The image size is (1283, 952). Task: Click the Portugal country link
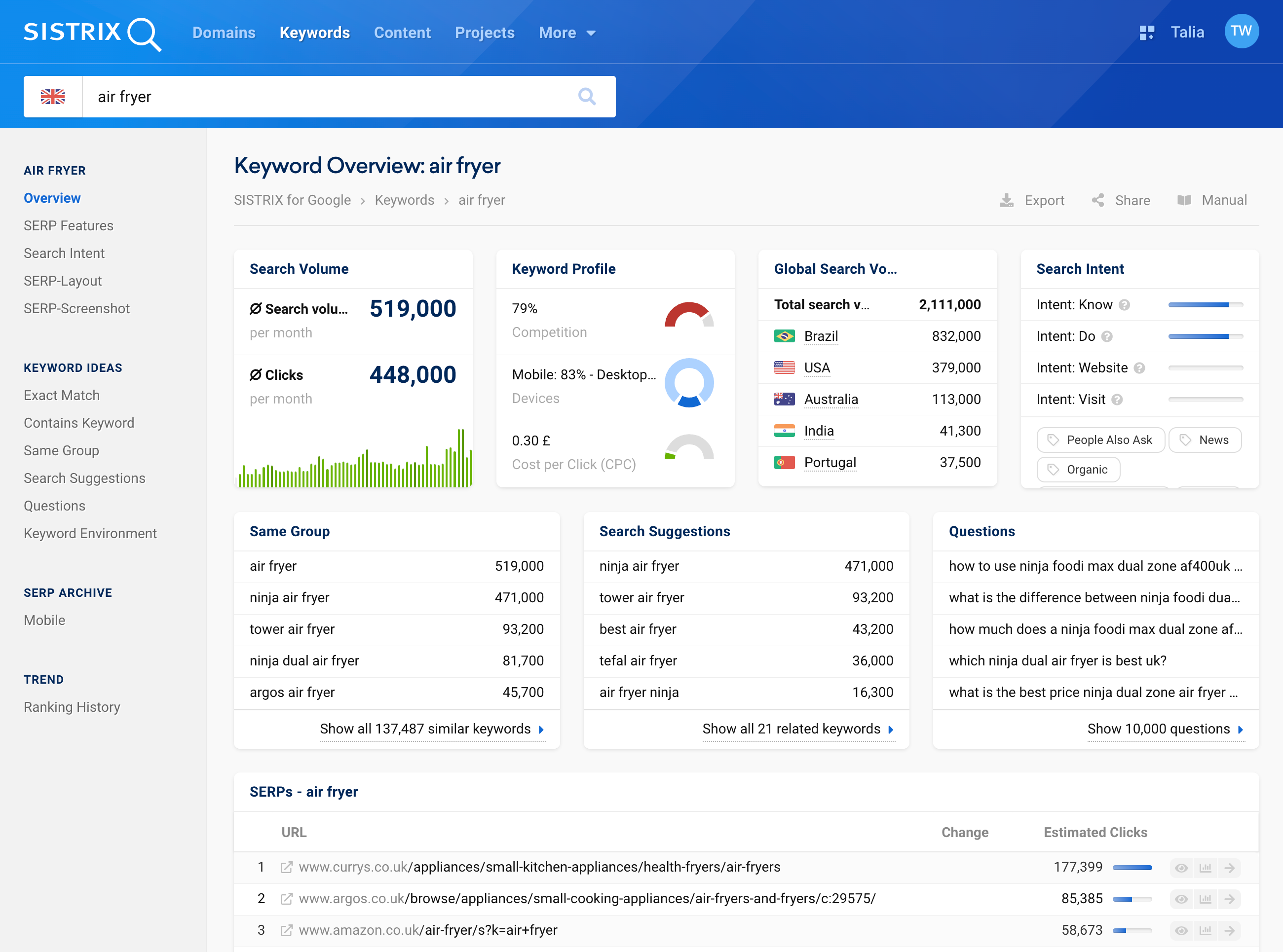tap(830, 463)
